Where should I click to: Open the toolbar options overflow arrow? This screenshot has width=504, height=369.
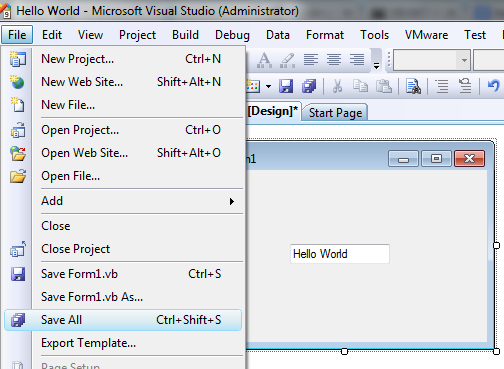pos(376,66)
